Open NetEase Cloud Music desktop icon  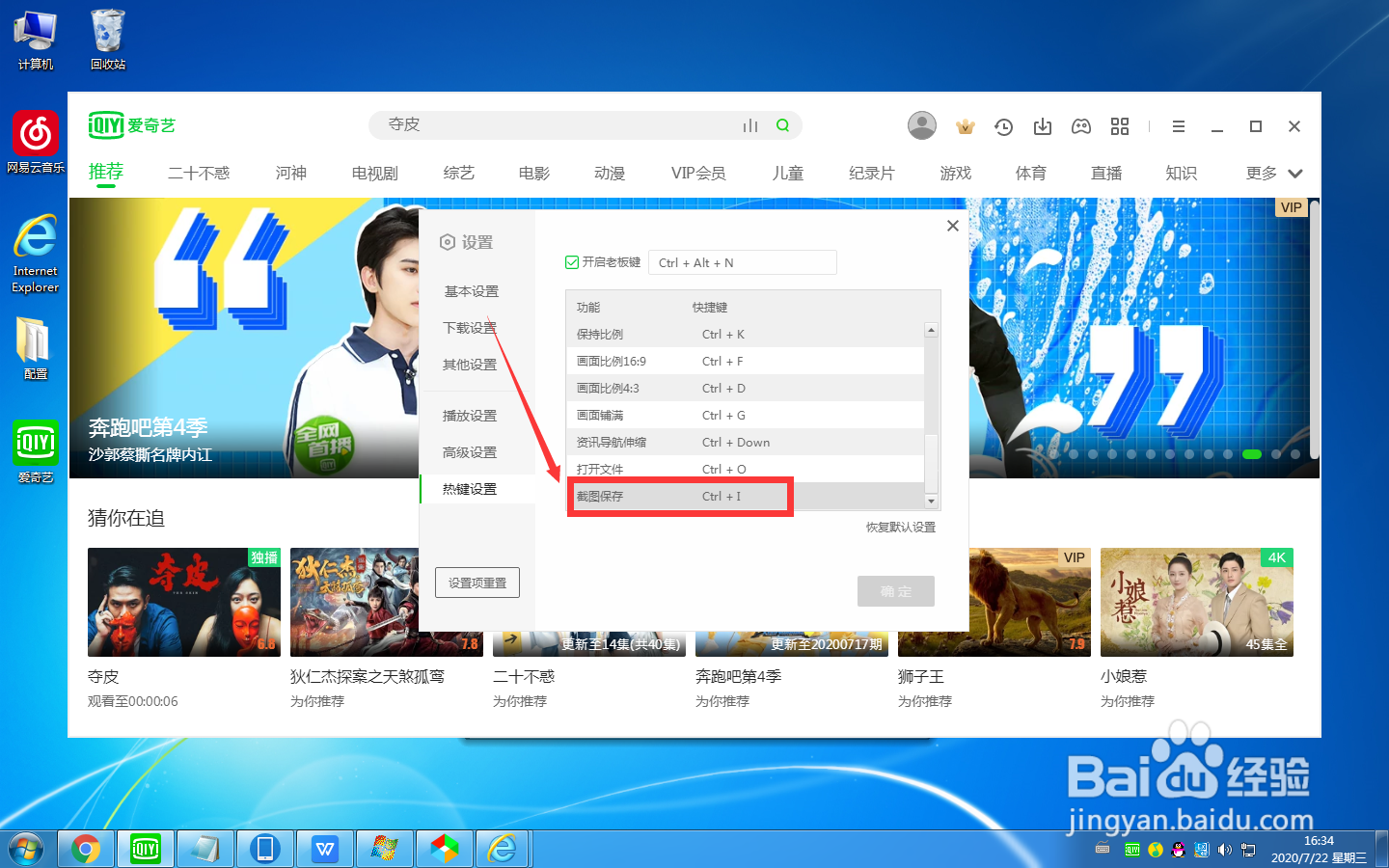36,142
